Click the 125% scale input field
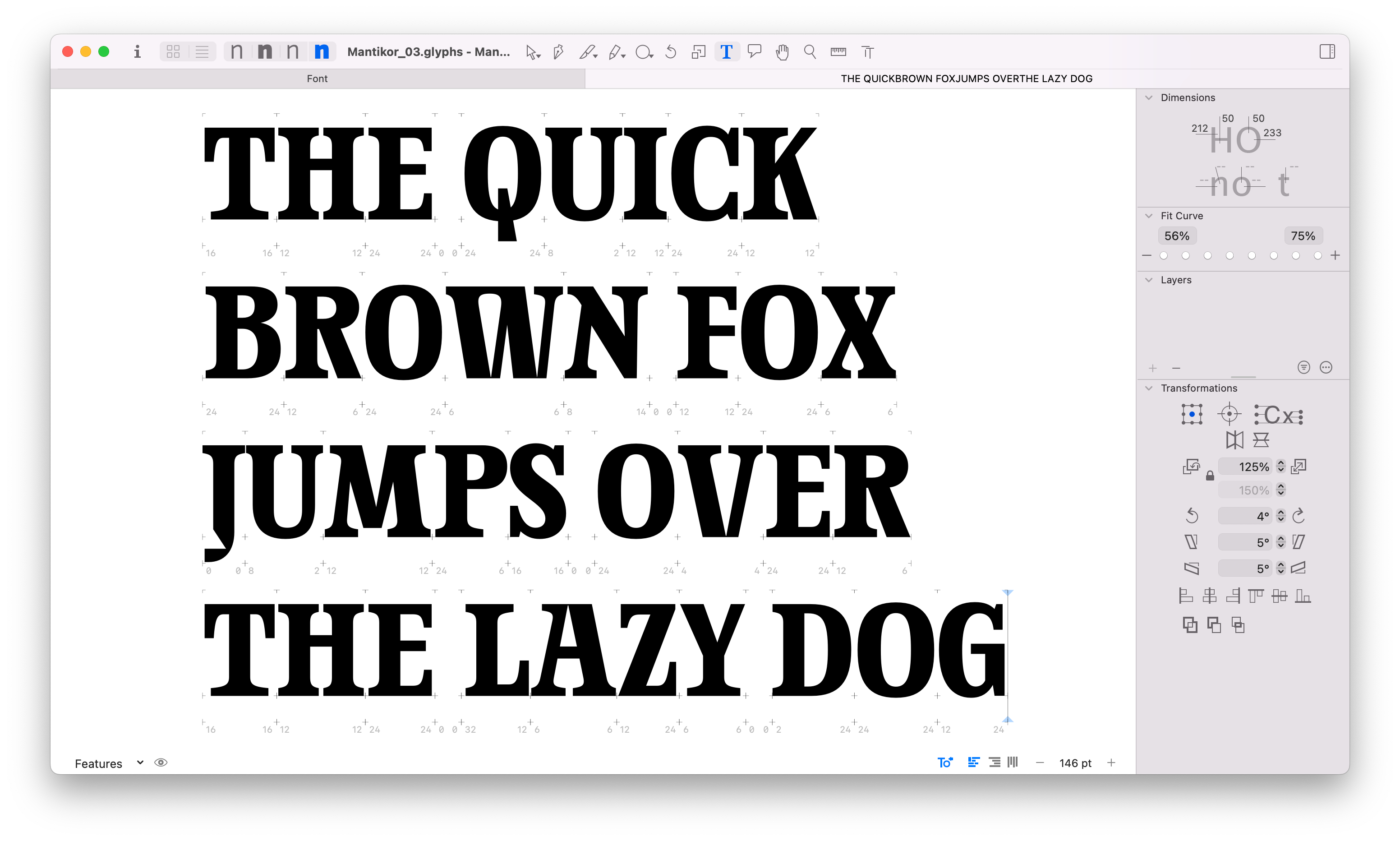The width and height of the screenshot is (1400, 841). [x=1245, y=467]
